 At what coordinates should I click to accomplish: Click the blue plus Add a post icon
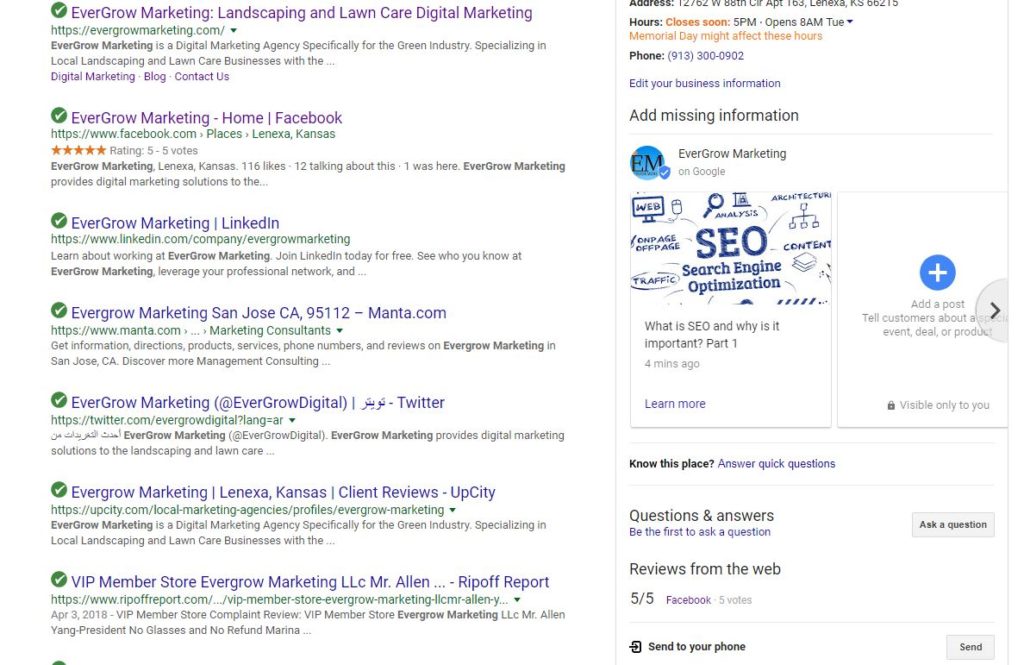937,272
